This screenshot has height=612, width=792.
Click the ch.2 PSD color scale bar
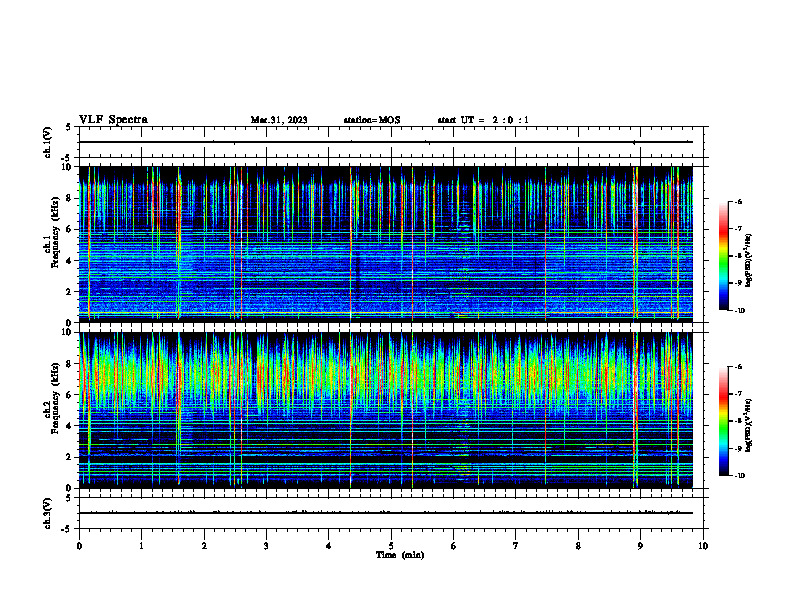tap(723, 421)
